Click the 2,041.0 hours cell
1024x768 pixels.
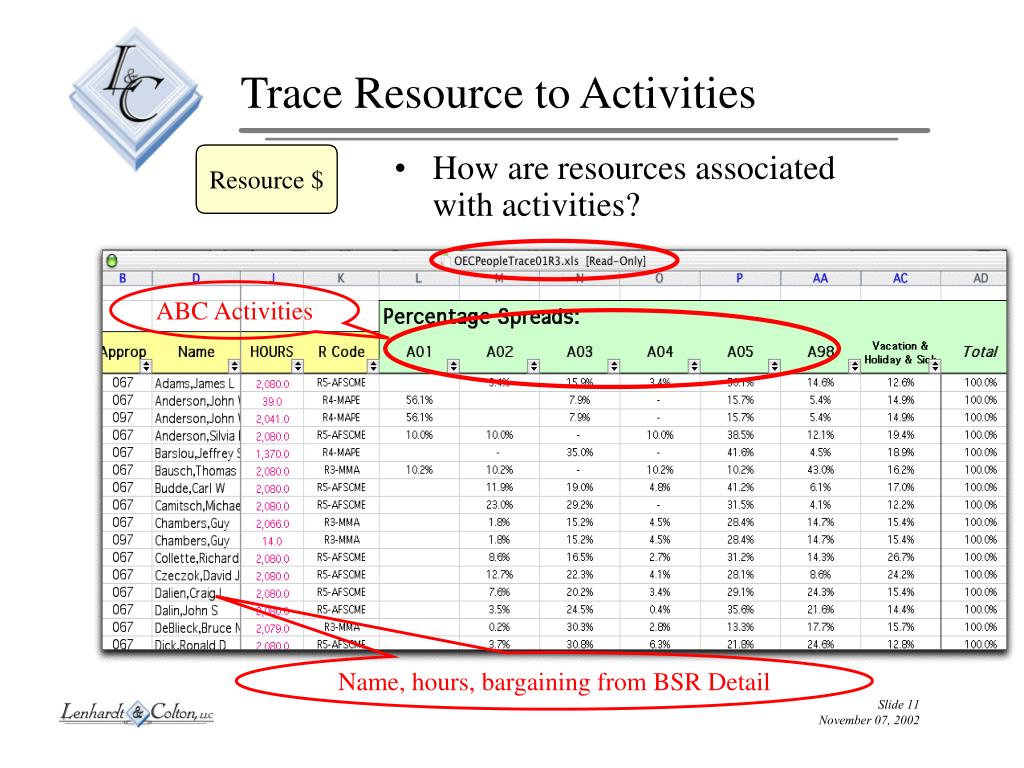pos(272,419)
